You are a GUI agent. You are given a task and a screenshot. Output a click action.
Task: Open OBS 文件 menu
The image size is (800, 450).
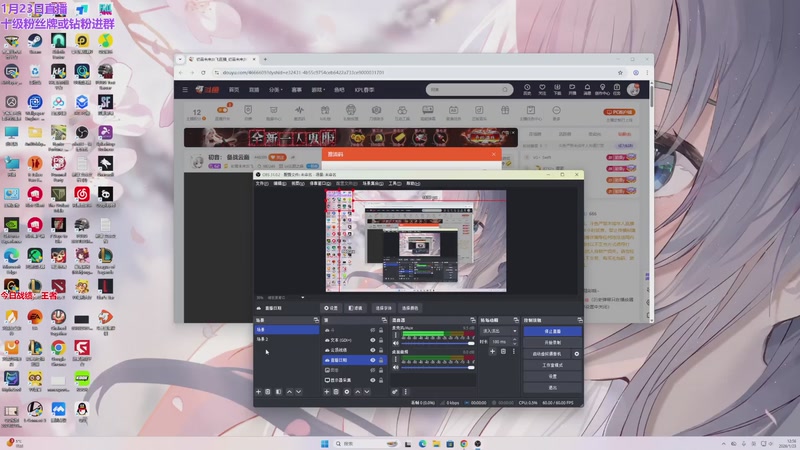[262, 184]
